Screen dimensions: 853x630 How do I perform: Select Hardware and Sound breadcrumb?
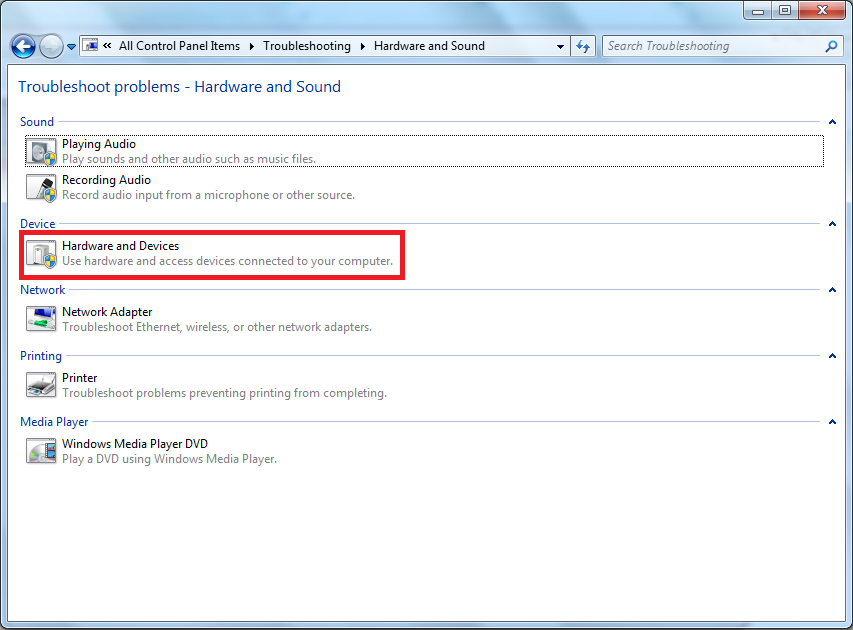point(429,46)
